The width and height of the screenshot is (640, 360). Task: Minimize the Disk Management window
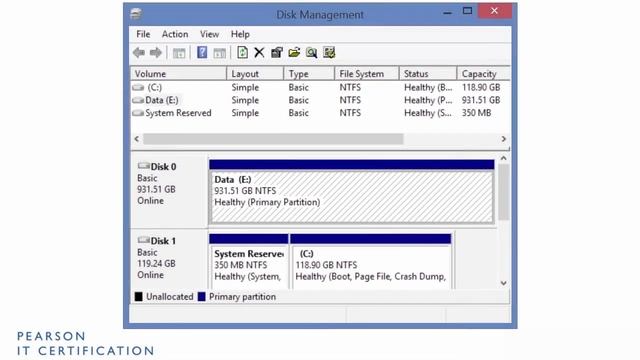coord(448,12)
